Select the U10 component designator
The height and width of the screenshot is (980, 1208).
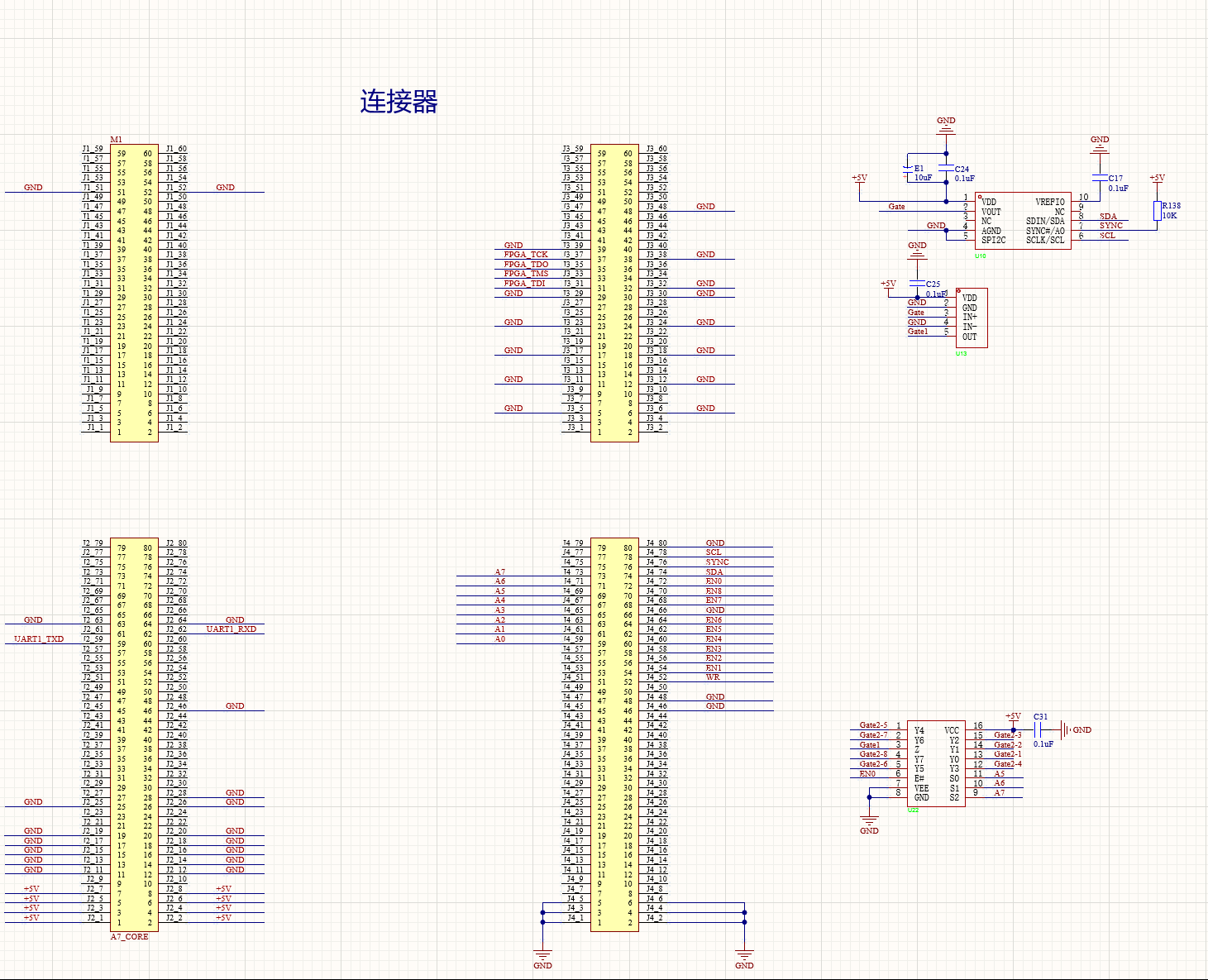pyautogui.click(x=981, y=256)
